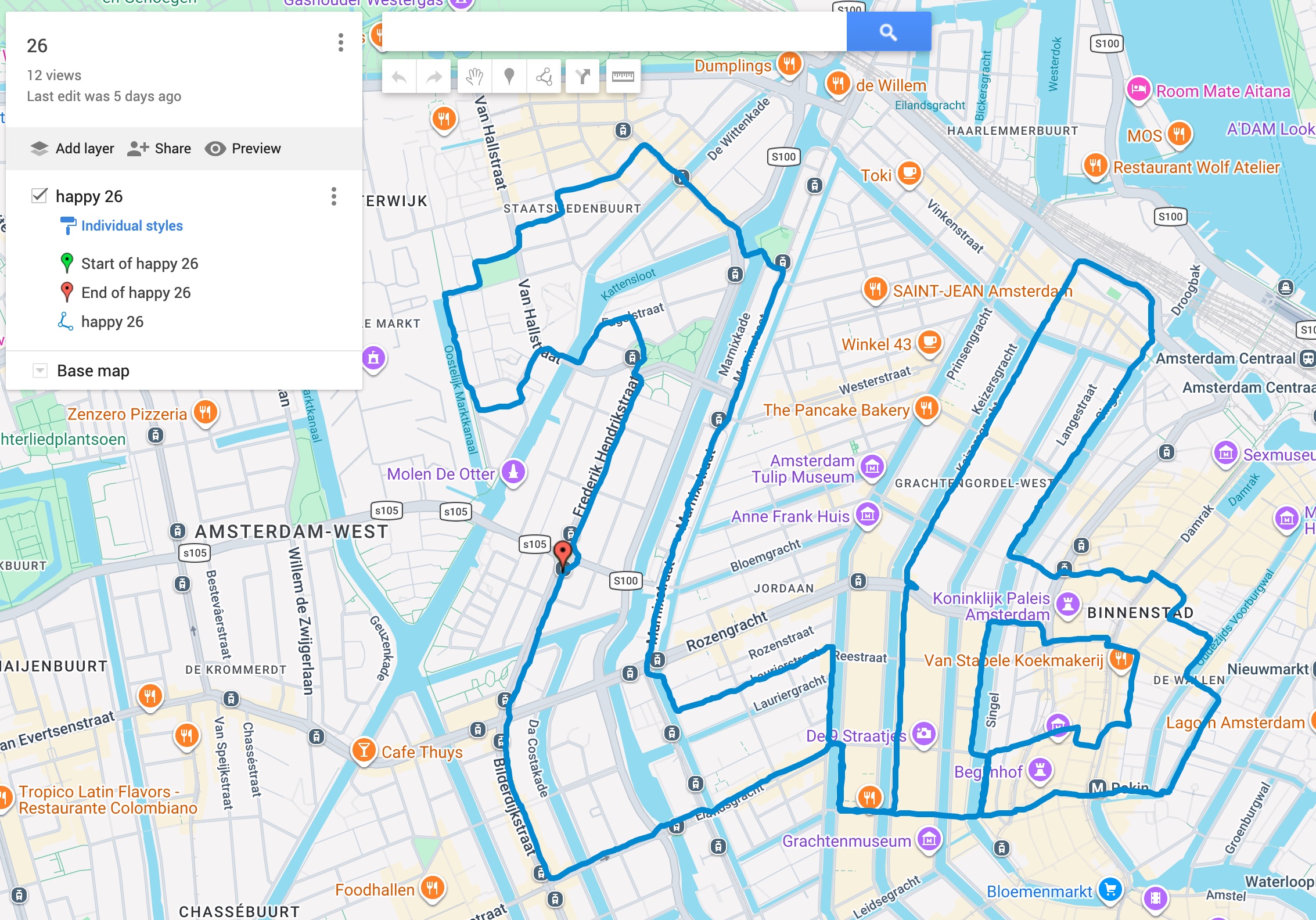Expand the Base map dropdown arrow
The image size is (1316, 920).
[39, 370]
